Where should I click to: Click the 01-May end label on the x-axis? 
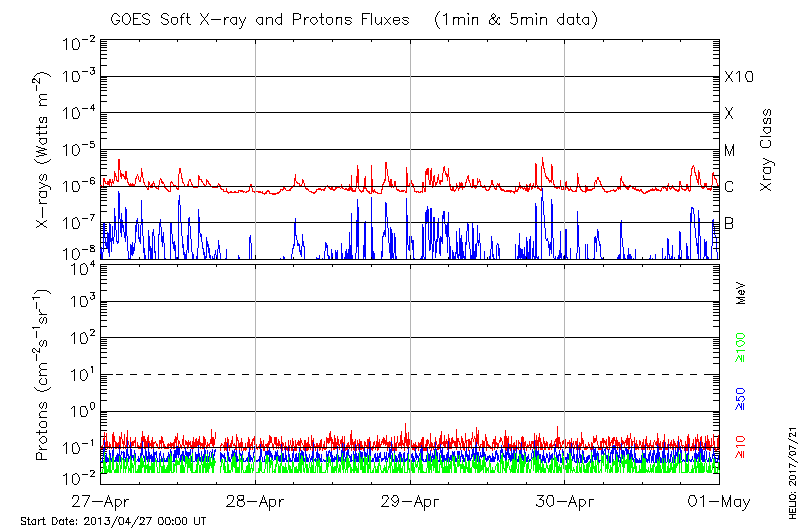[x=718, y=500]
